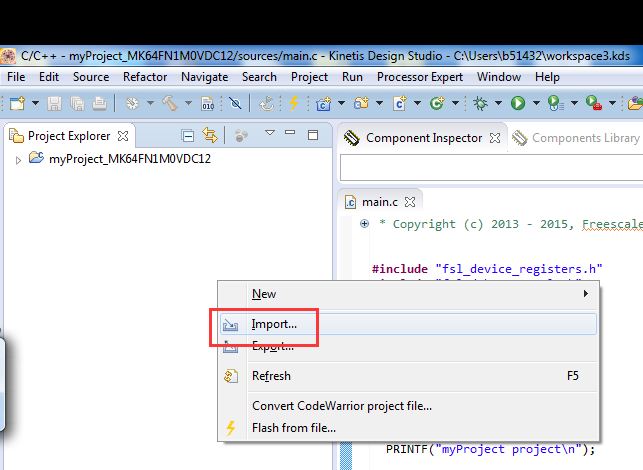
Task: Click the green Run toolbar icon
Action: pyautogui.click(x=518, y=103)
